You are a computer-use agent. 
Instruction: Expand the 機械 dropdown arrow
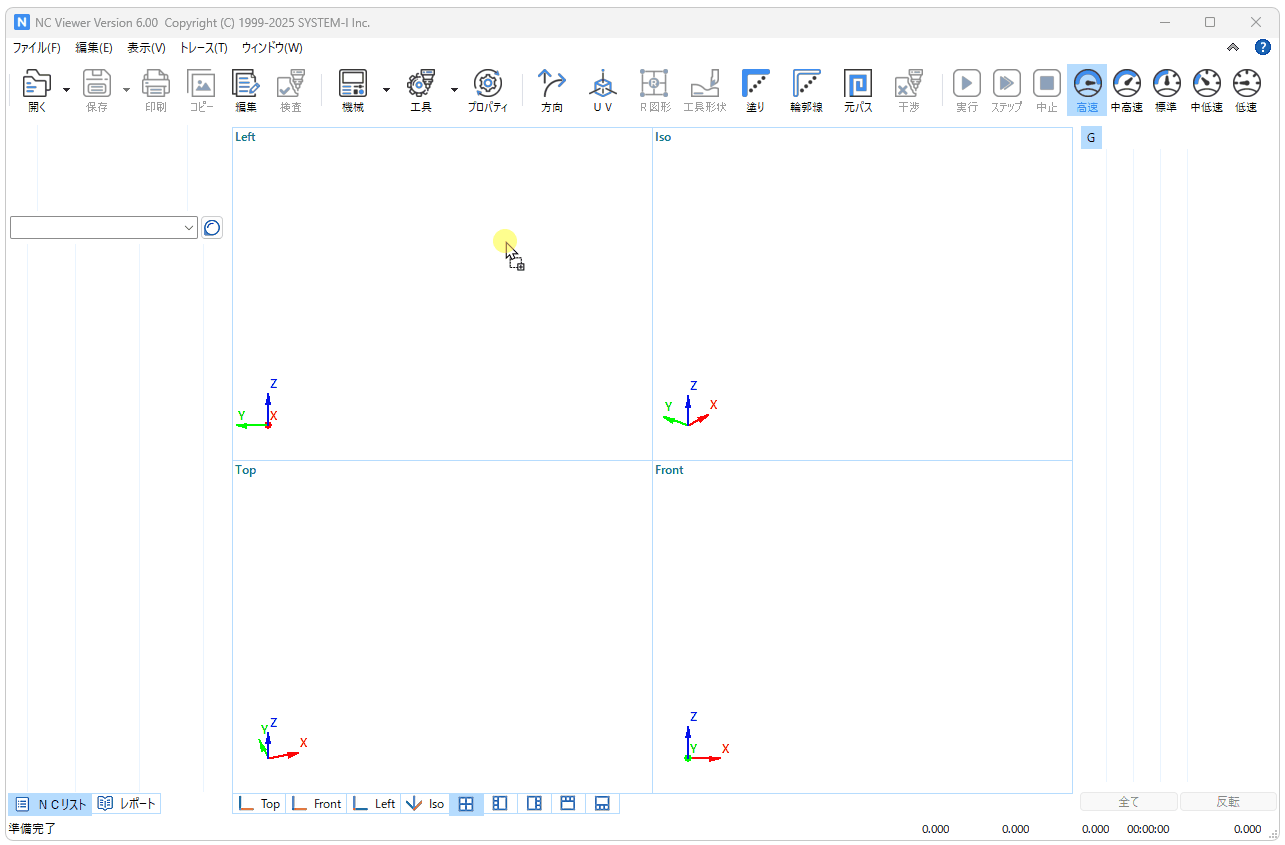[386, 90]
